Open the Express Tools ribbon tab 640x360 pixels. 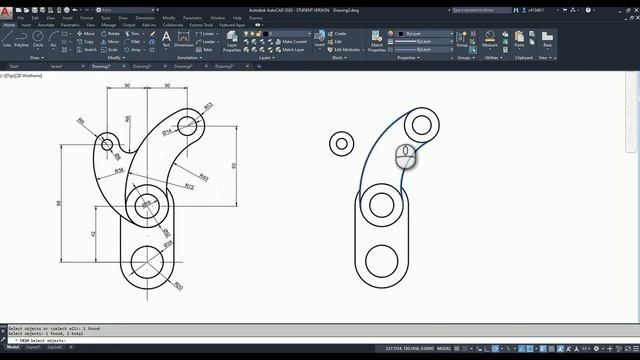click(201, 25)
